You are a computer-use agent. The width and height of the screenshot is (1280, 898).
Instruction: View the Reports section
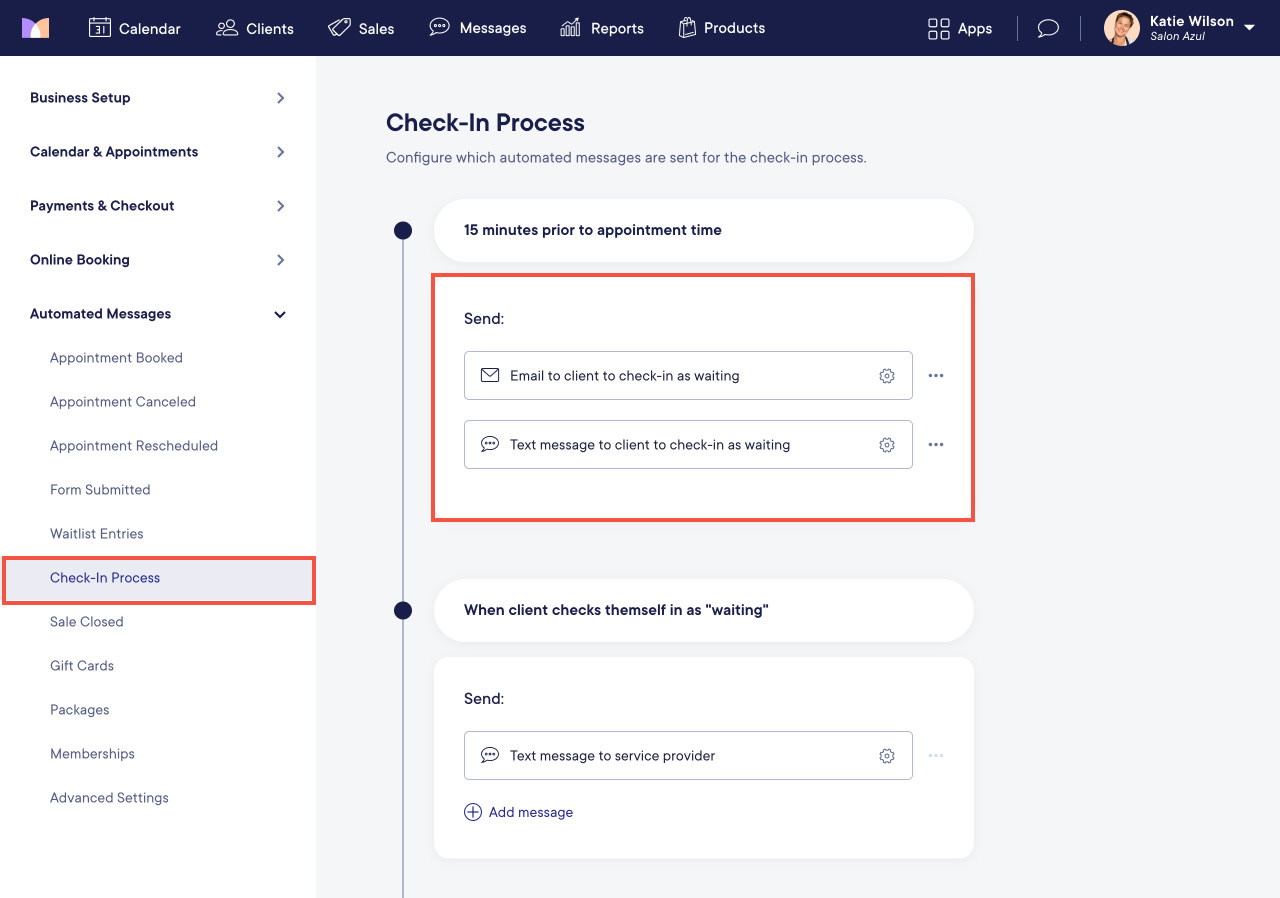point(602,28)
